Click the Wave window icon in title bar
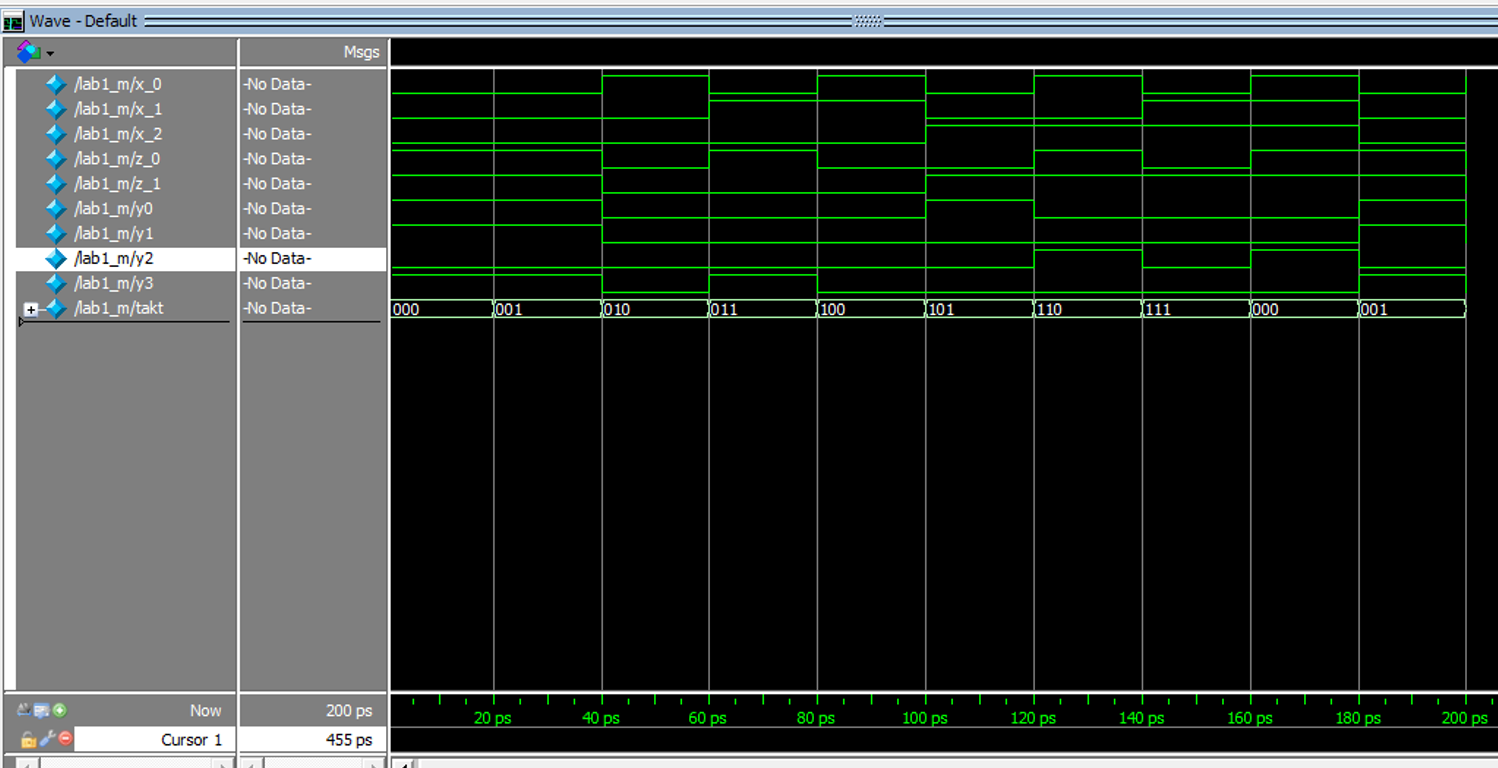 (13, 21)
